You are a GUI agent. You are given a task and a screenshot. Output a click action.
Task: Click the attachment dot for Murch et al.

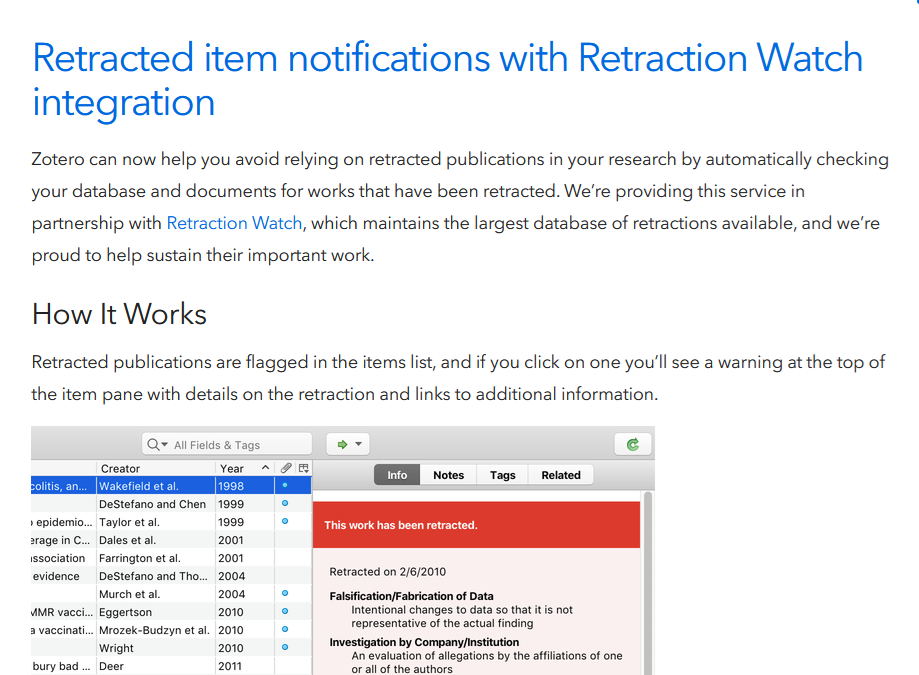click(285, 593)
